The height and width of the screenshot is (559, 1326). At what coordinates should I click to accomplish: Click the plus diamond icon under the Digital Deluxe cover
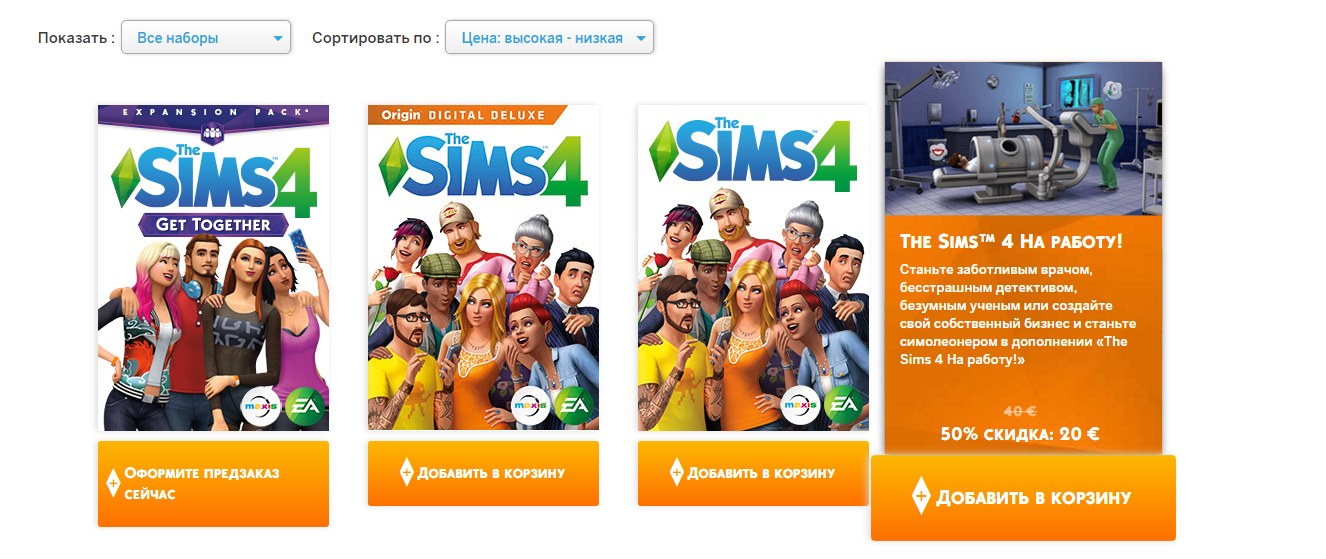(x=406, y=472)
